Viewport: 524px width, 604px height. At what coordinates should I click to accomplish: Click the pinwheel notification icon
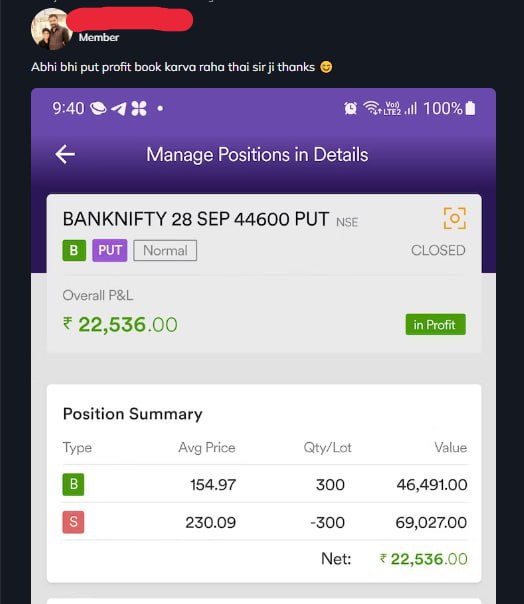139,109
